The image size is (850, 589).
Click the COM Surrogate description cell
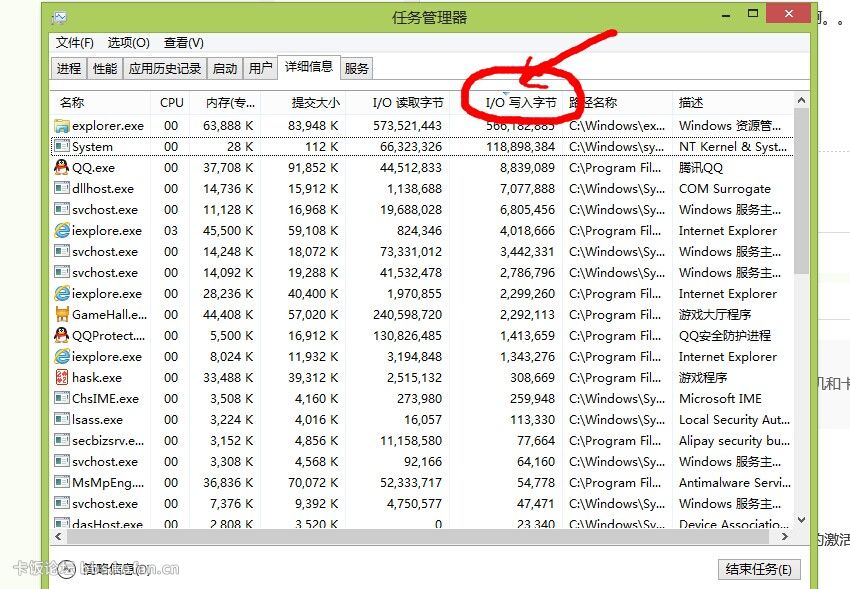[x=725, y=189]
